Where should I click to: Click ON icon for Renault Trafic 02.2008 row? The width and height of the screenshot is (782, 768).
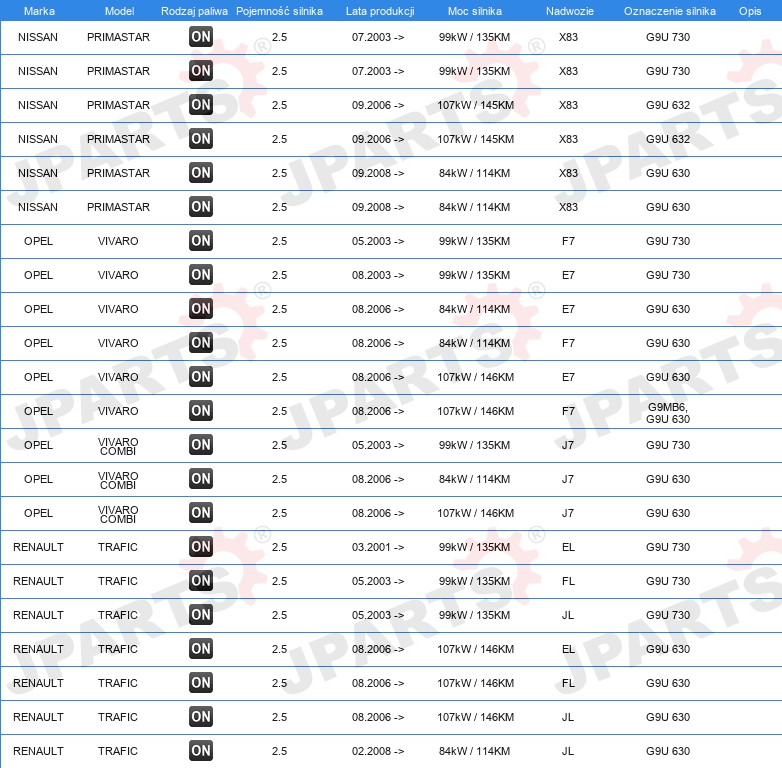(x=200, y=751)
